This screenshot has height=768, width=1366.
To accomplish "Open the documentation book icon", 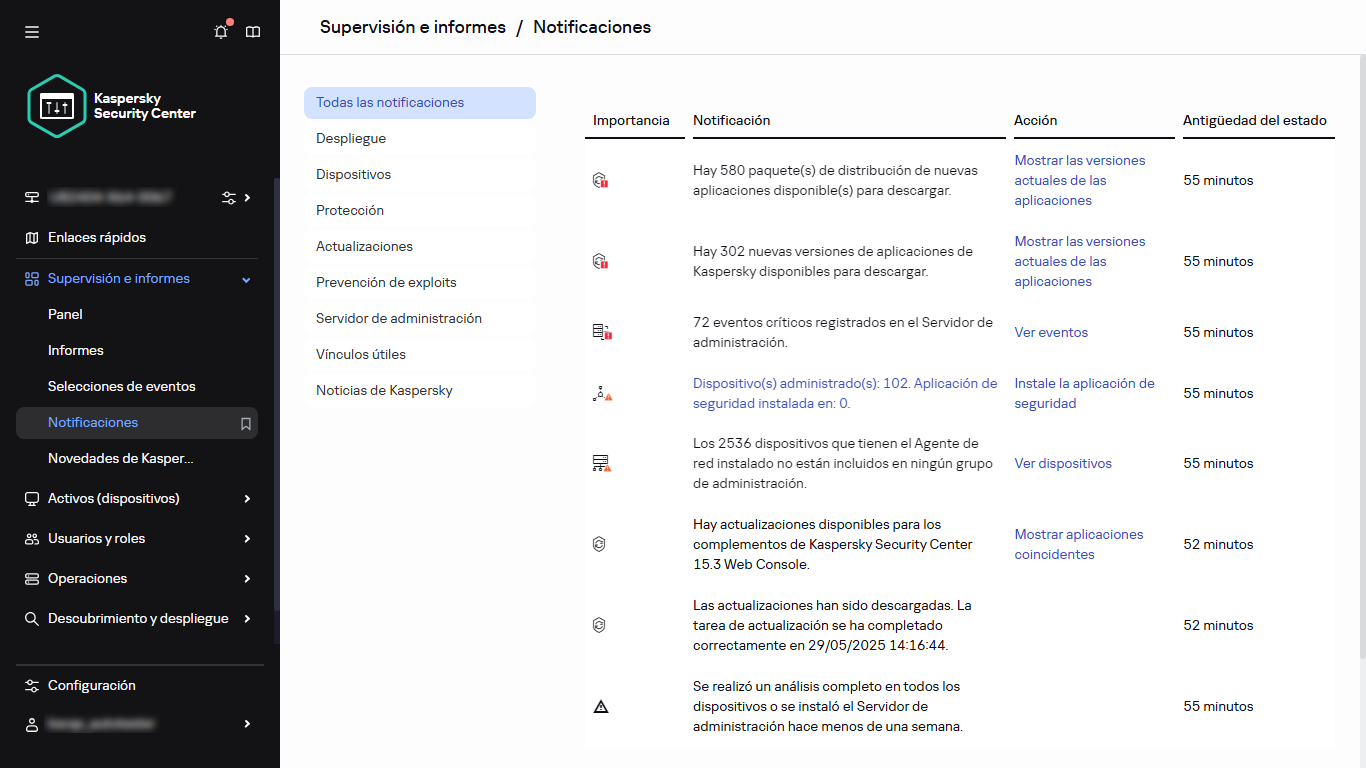I will click(x=253, y=32).
